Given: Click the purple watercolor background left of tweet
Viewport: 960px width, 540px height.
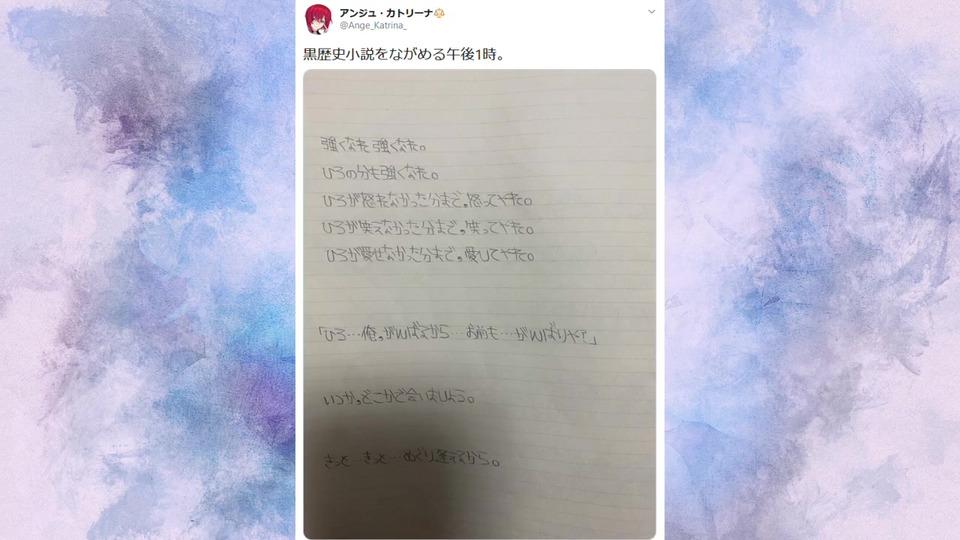Looking at the screenshot, I should [x=147, y=270].
